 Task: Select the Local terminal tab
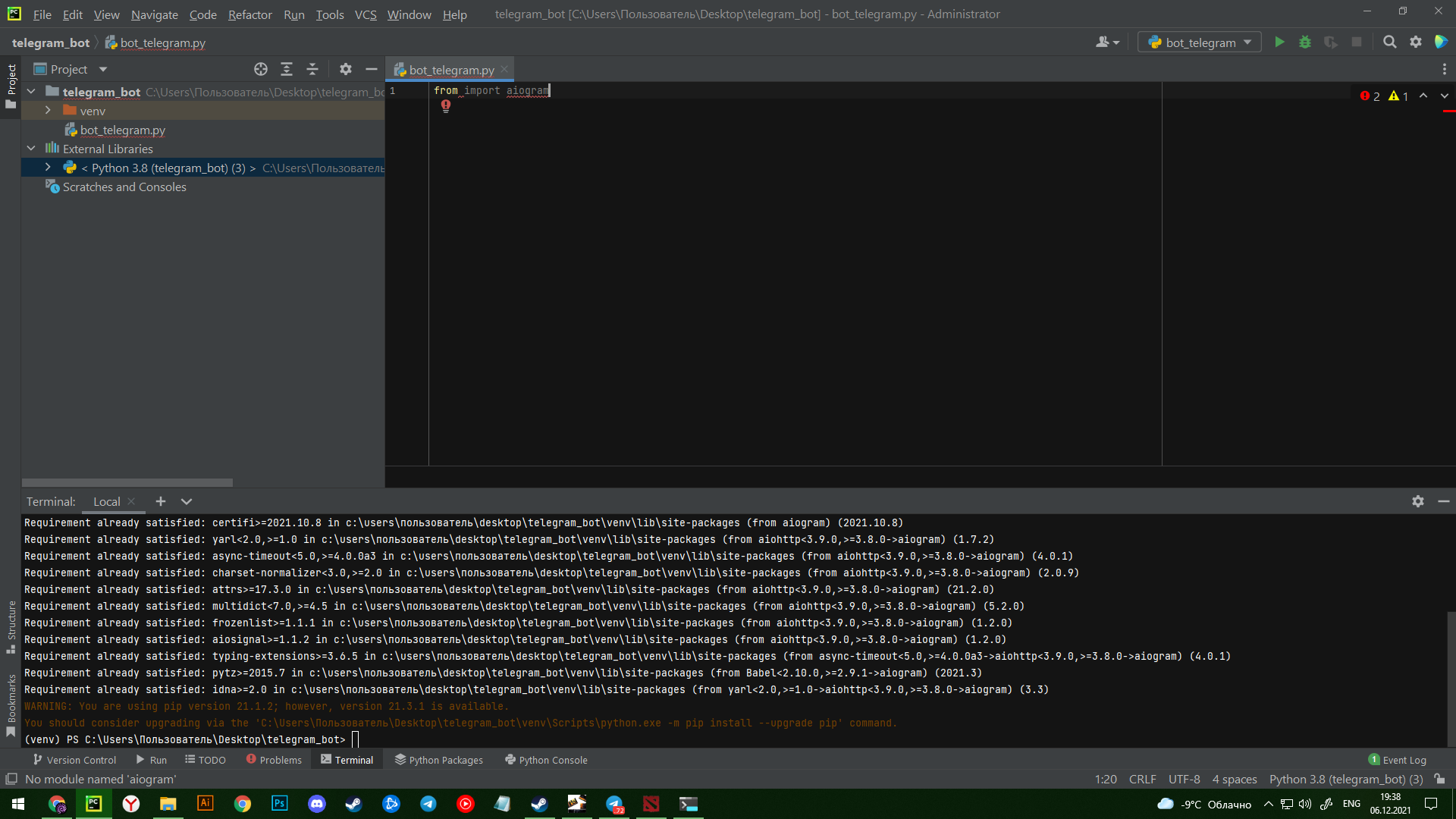pos(107,501)
